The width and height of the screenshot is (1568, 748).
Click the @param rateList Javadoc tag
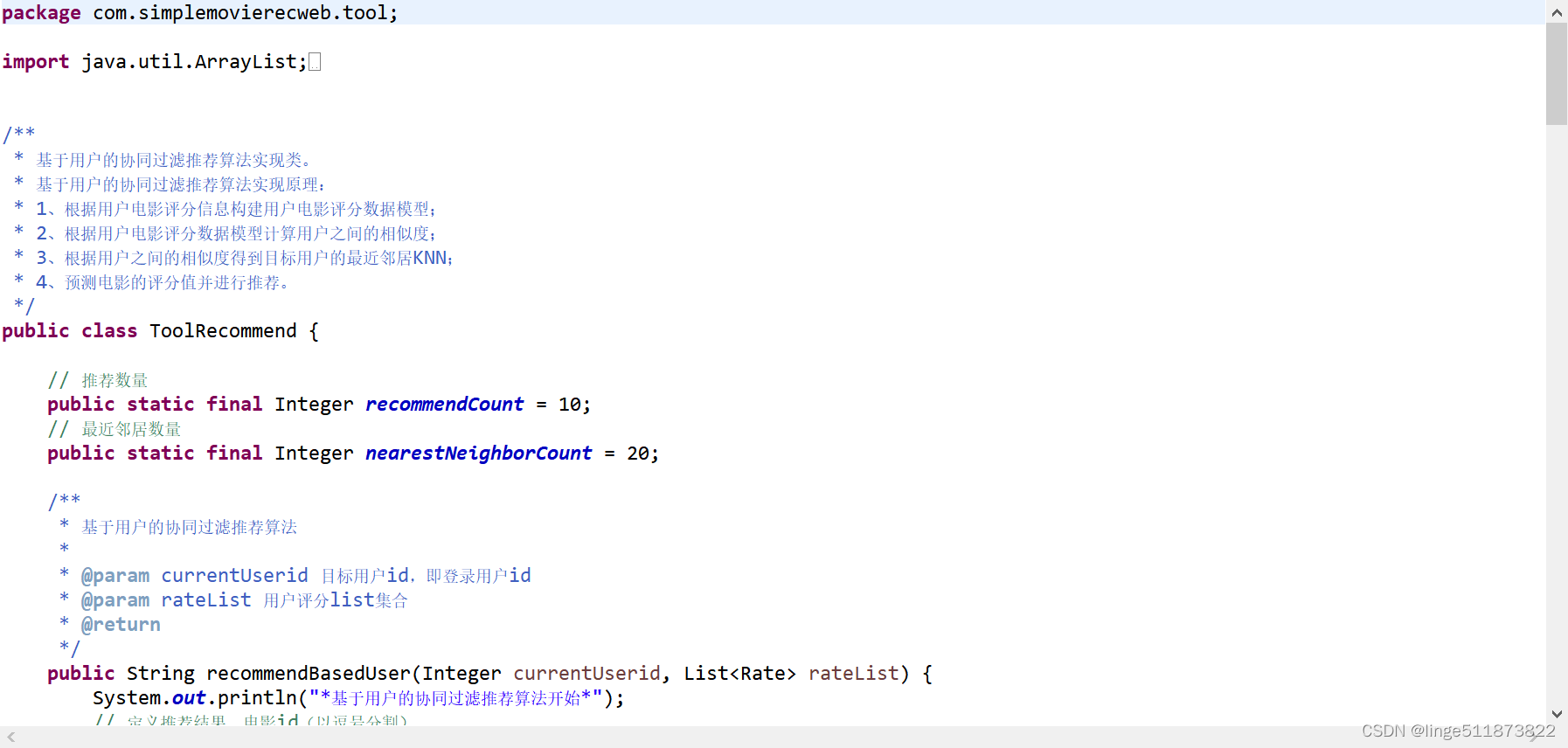pos(166,600)
